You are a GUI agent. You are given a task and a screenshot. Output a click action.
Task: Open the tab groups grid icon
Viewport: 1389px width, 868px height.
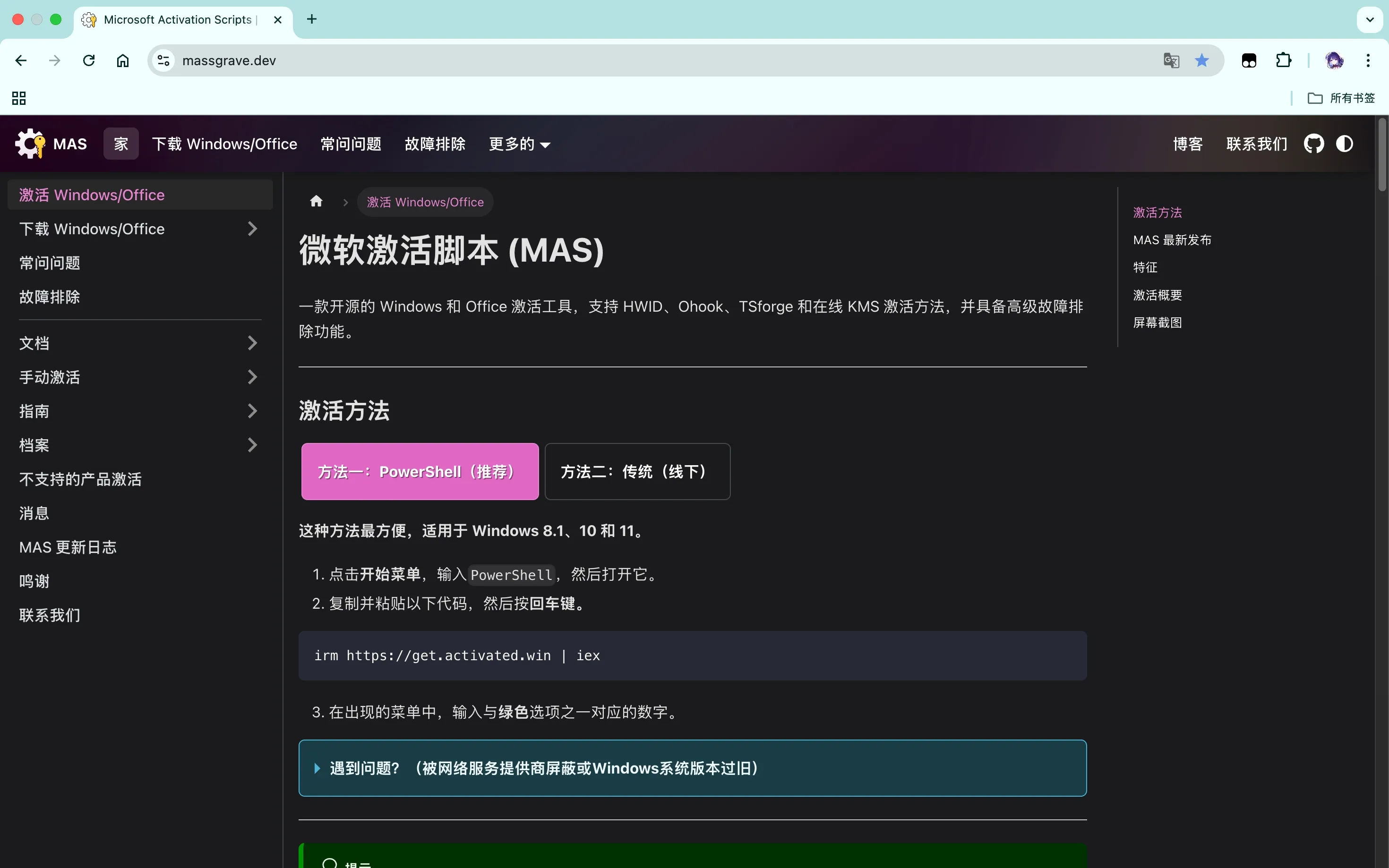coord(18,98)
